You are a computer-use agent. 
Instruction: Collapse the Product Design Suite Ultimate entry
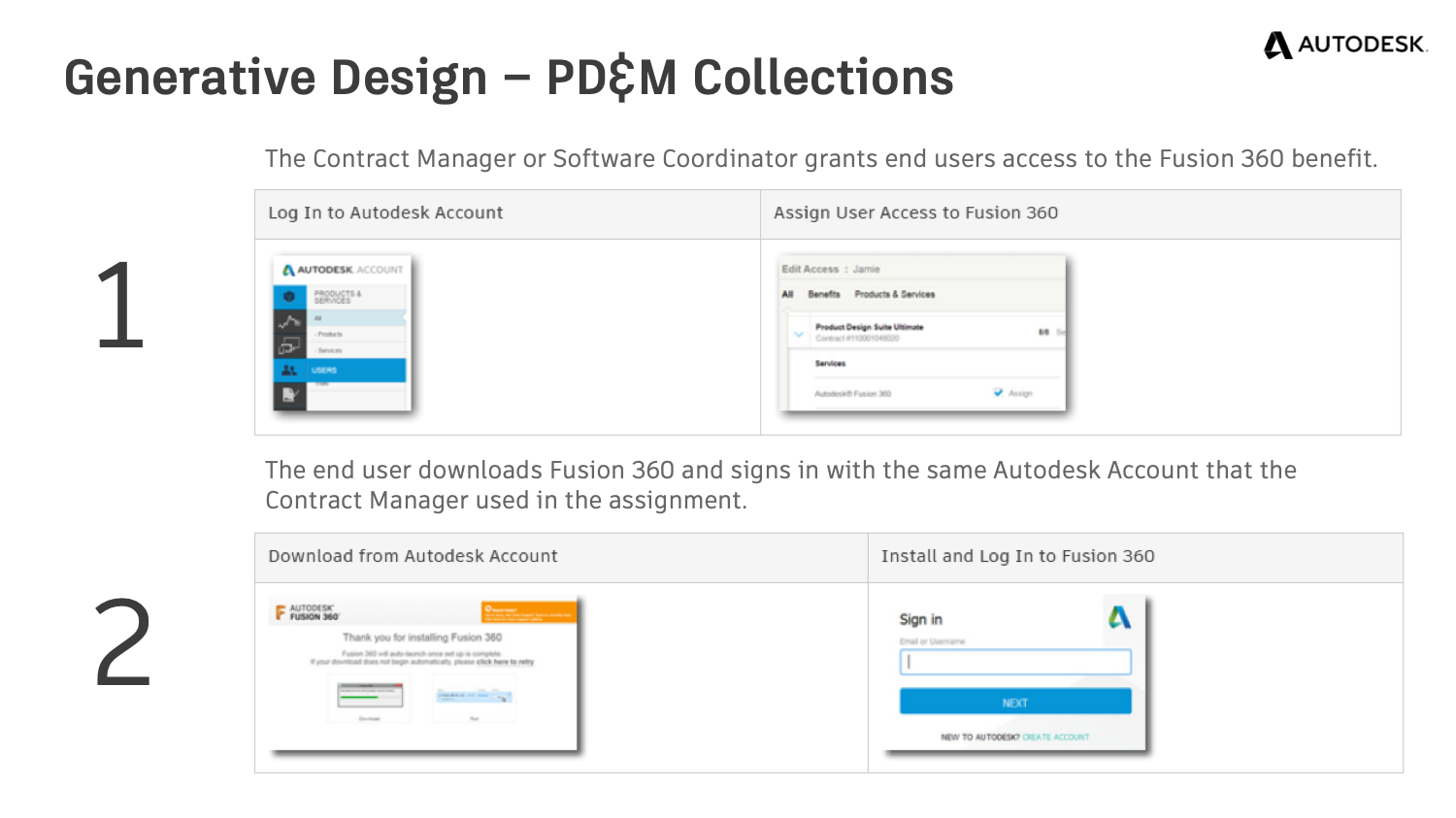pos(798,332)
